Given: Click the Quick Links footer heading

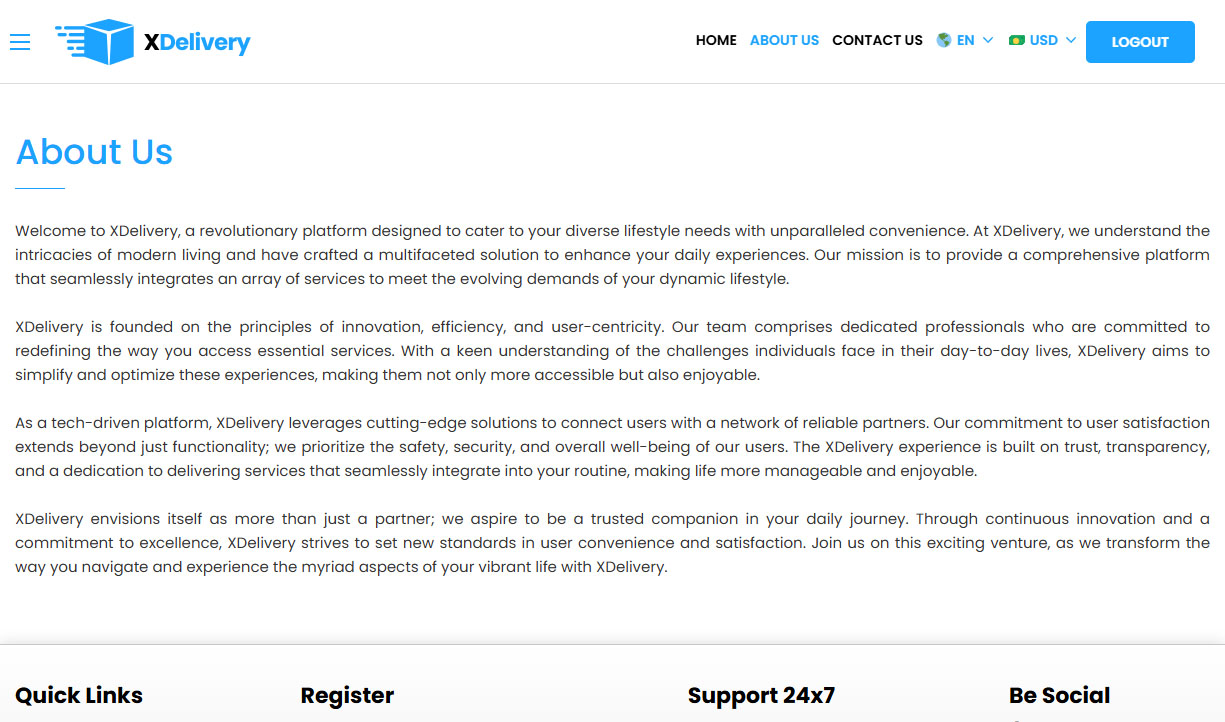Looking at the screenshot, I should tap(79, 695).
